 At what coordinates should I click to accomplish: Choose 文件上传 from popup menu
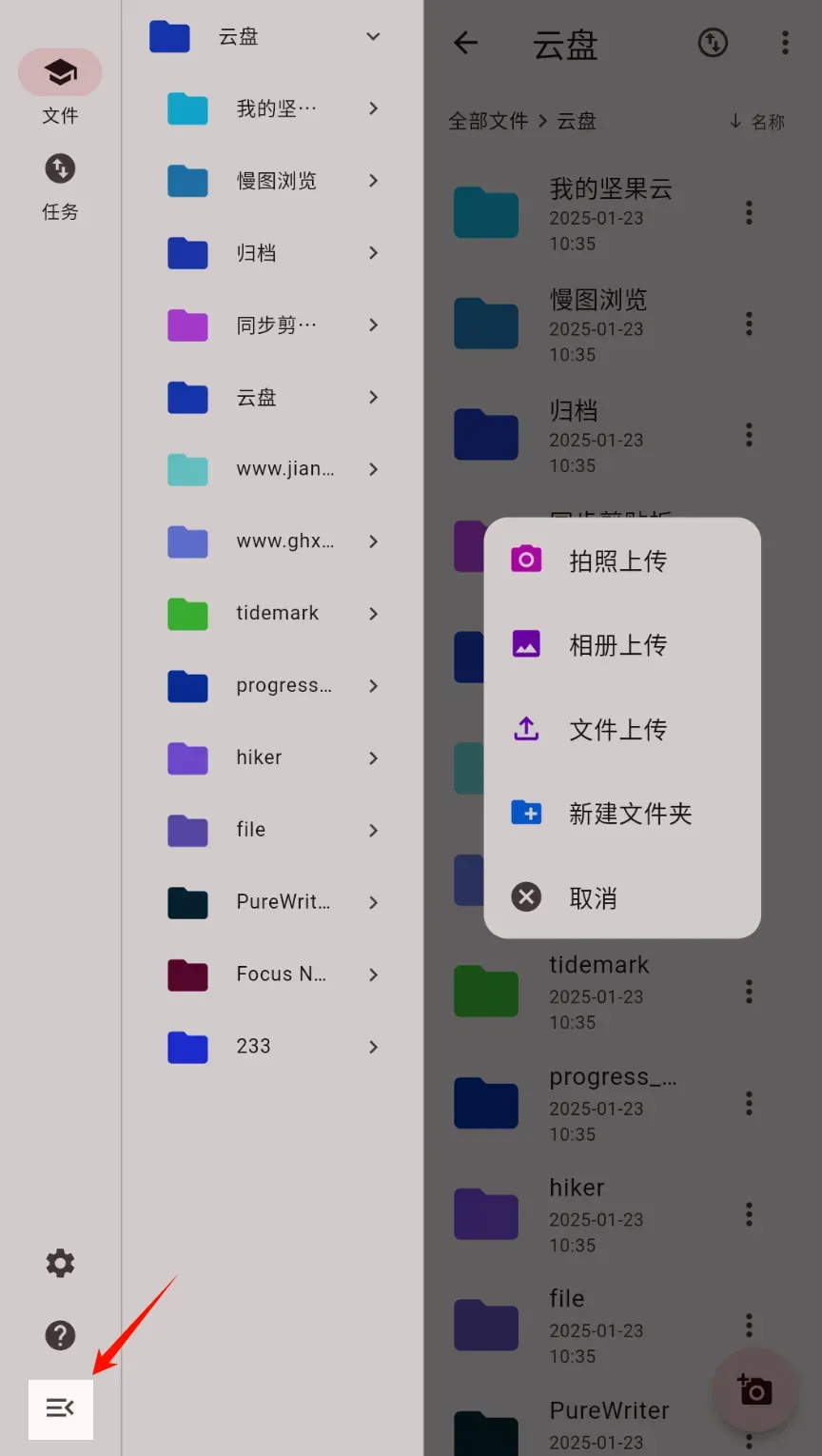[x=622, y=729]
